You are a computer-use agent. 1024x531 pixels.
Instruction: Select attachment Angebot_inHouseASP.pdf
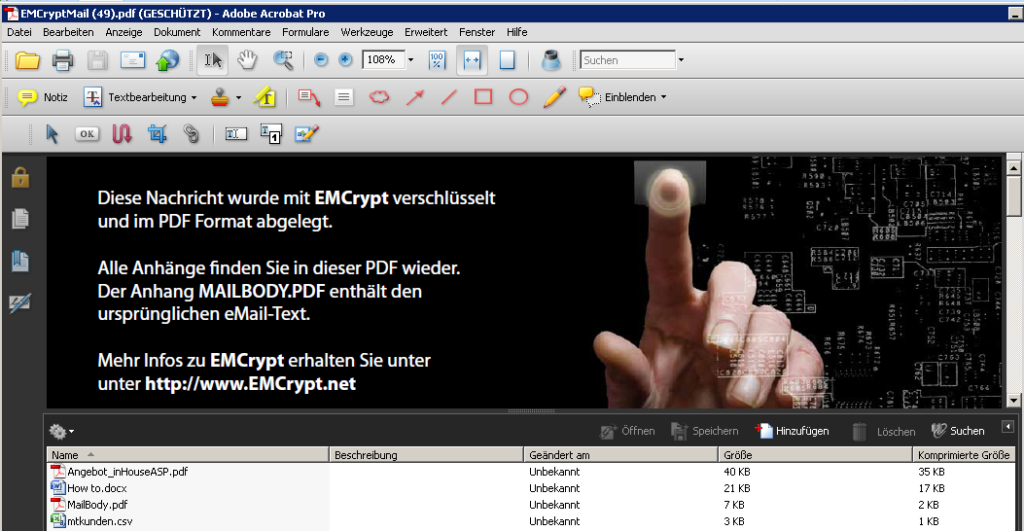point(127,472)
